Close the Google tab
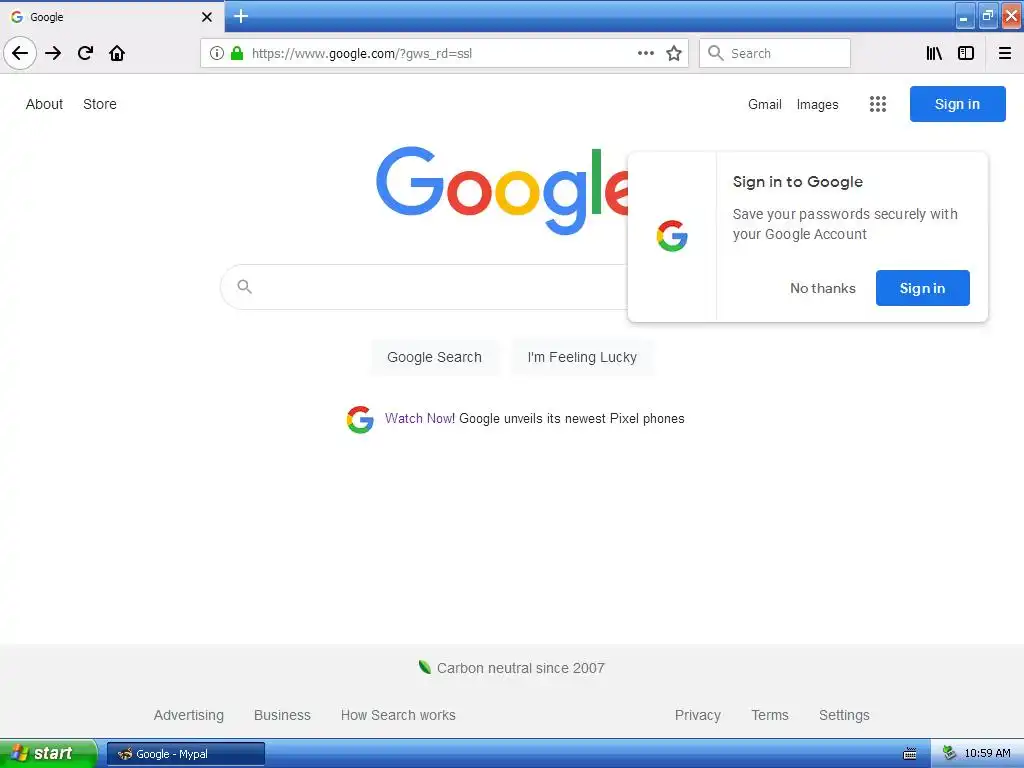The height and width of the screenshot is (768, 1024). coord(207,17)
